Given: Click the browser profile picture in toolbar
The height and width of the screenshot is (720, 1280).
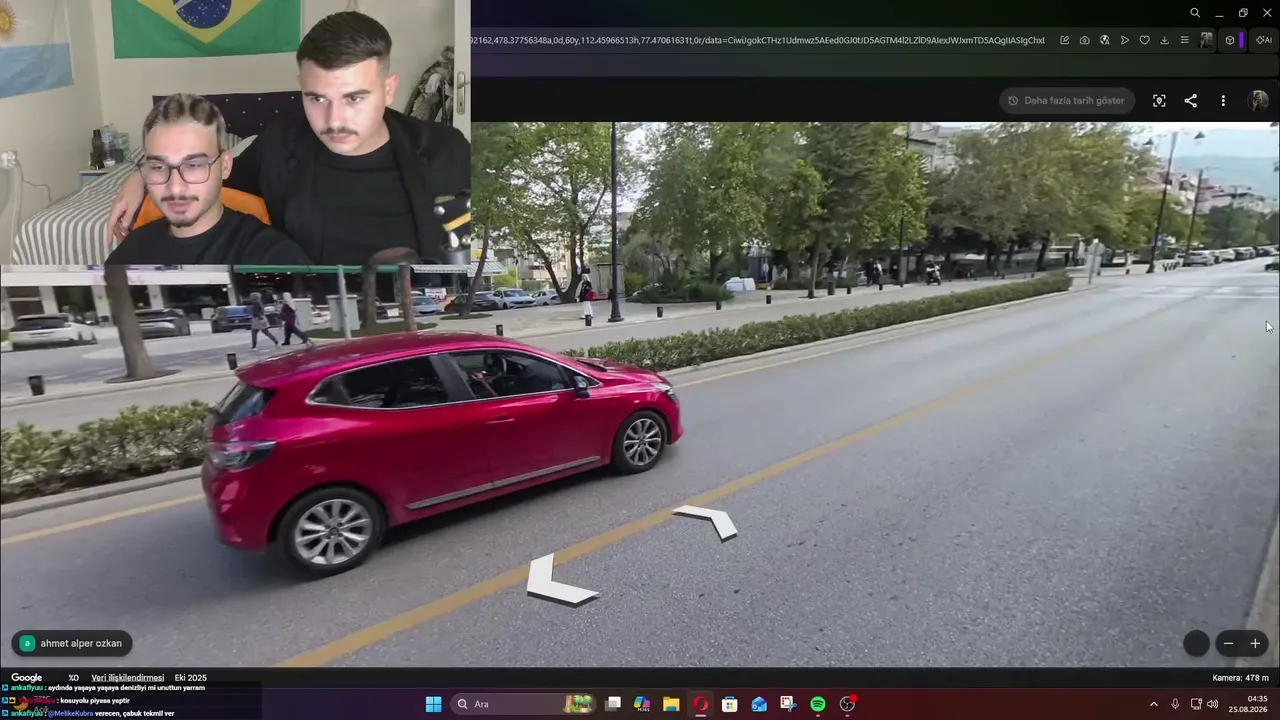Looking at the screenshot, I should click(x=1207, y=40).
